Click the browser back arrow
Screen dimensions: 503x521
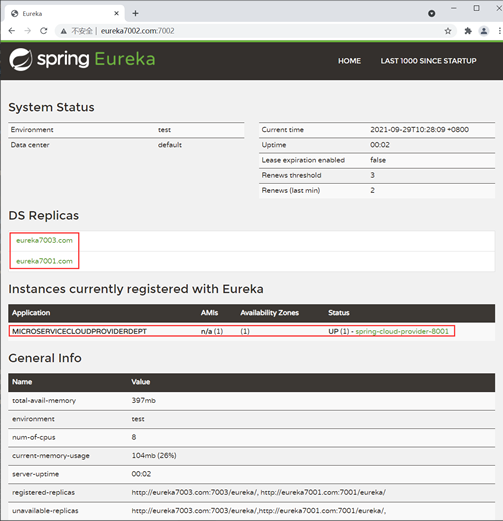pos(12,31)
